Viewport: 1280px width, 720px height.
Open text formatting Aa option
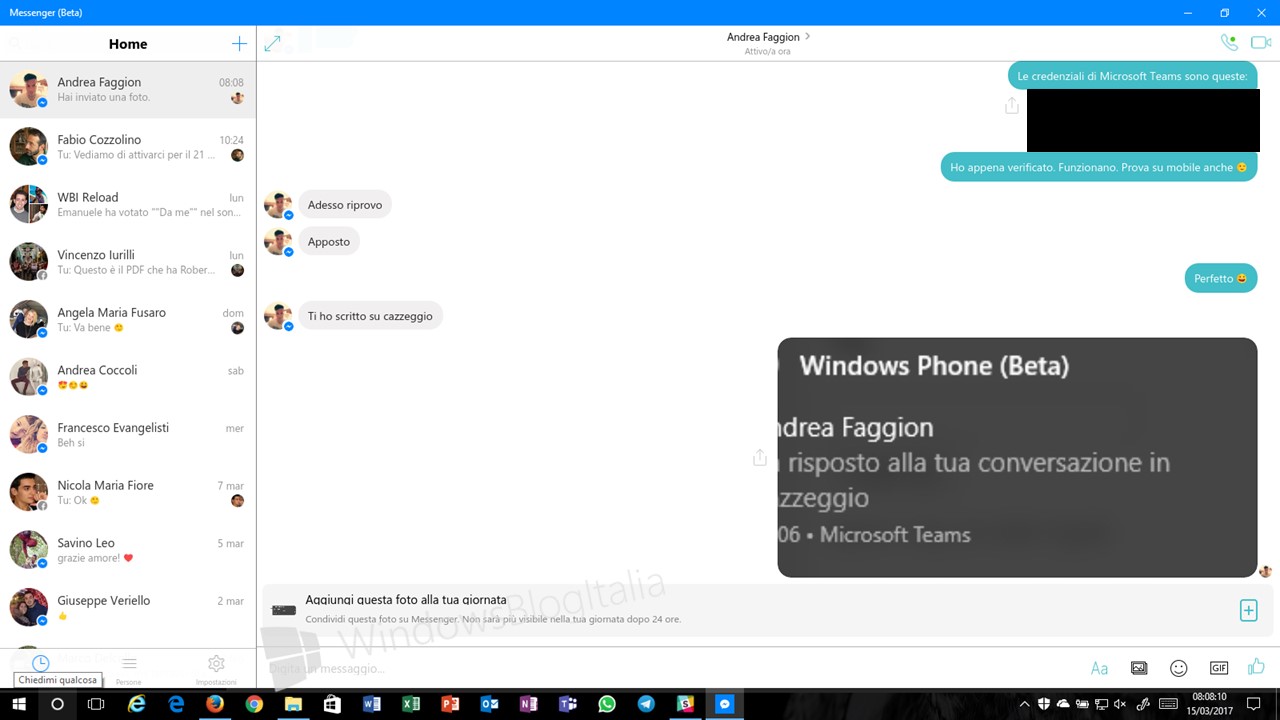click(x=1099, y=668)
